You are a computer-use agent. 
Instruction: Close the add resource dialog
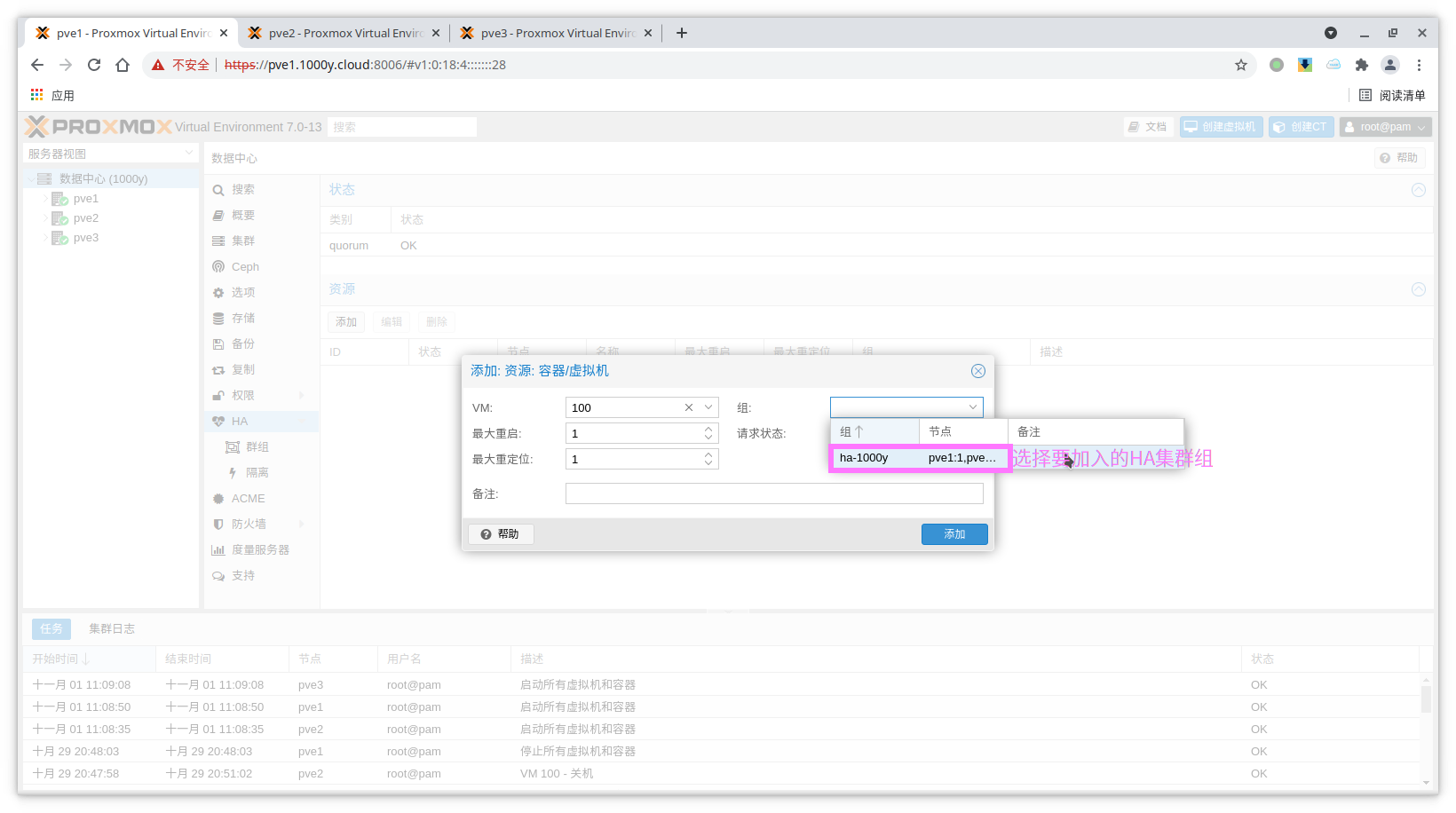pos(977,371)
